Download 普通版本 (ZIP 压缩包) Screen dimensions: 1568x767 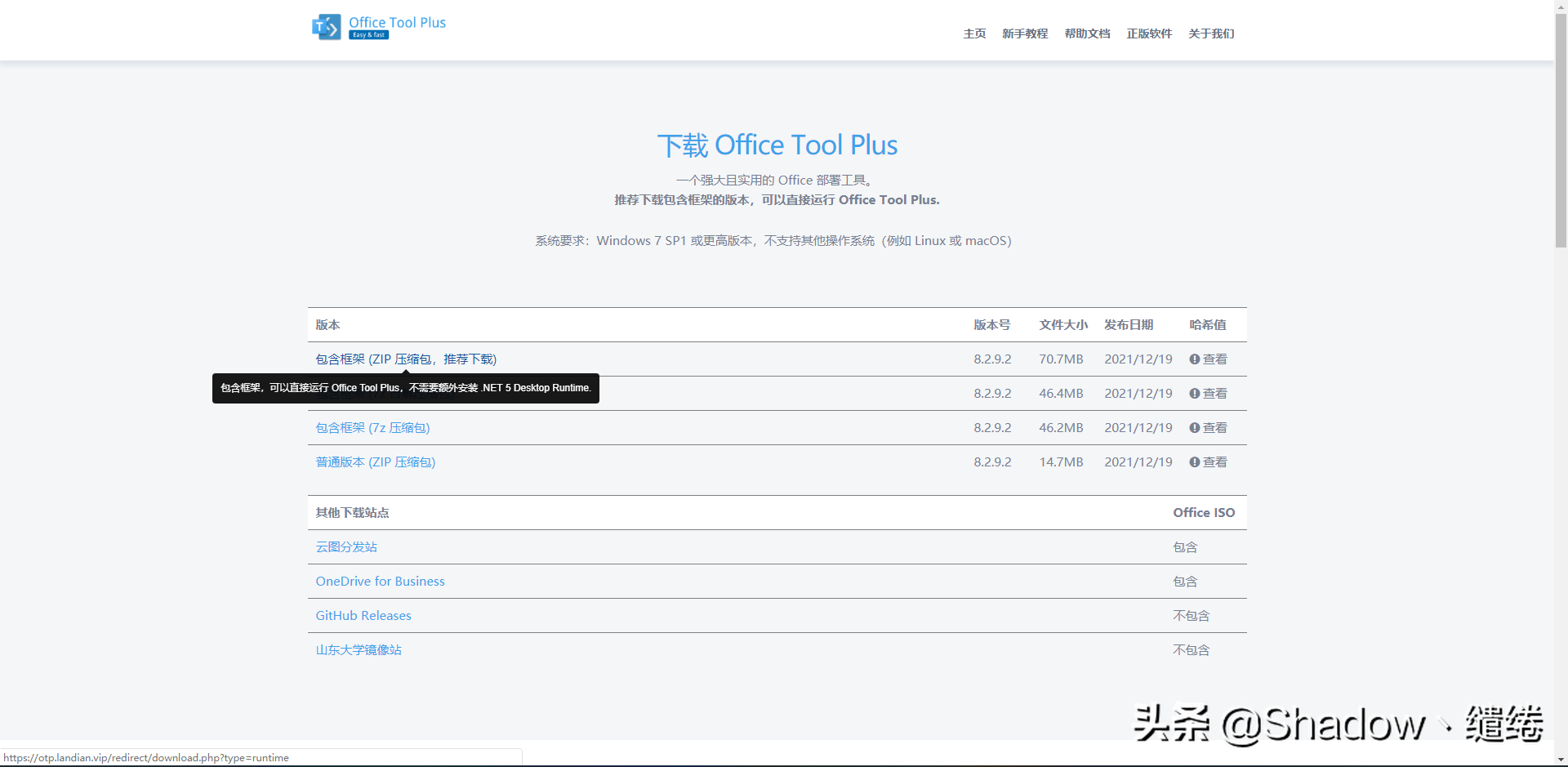376,462
